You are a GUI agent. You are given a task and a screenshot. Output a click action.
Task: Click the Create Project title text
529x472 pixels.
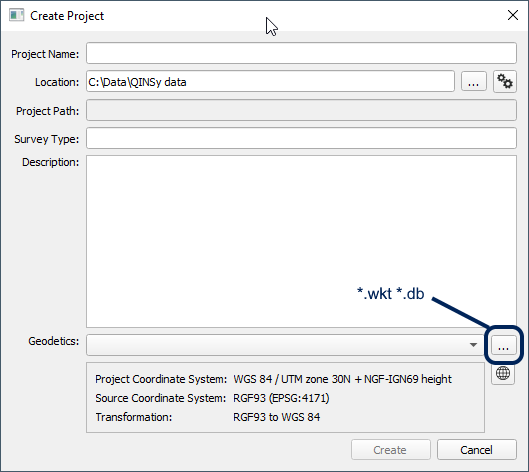(x=67, y=16)
